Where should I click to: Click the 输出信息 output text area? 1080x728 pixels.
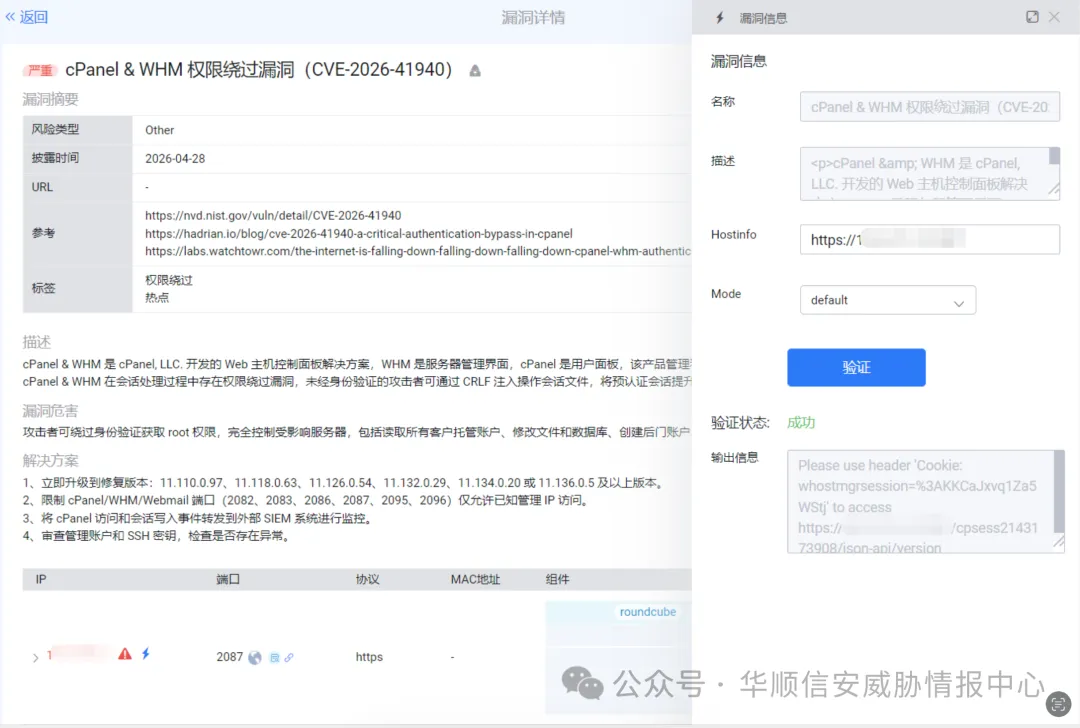926,501
